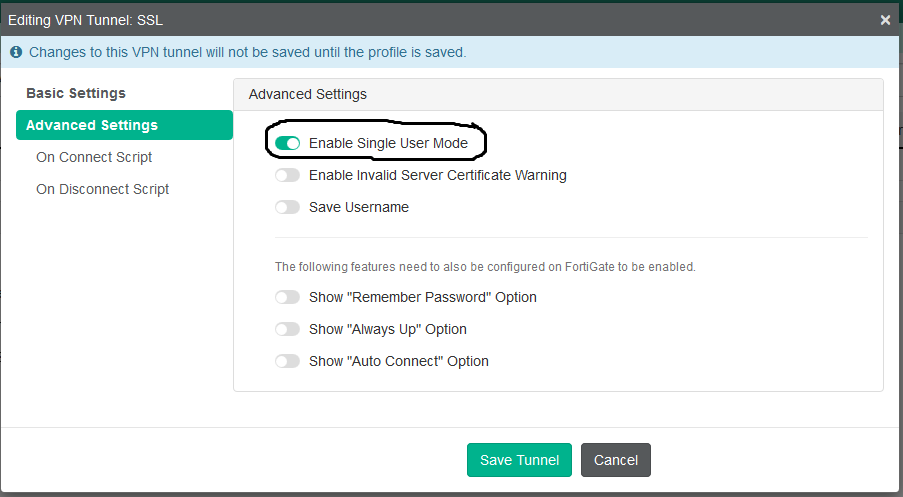Toggle the Save Username switch on
Screen dimensions: 903x497
[288, 207]
